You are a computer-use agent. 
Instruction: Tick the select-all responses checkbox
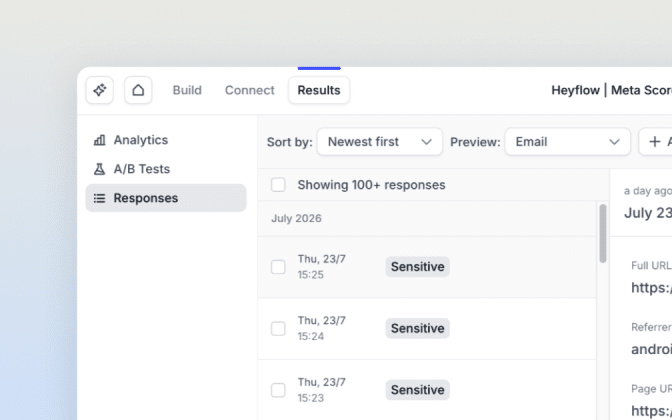coord(278,185)
